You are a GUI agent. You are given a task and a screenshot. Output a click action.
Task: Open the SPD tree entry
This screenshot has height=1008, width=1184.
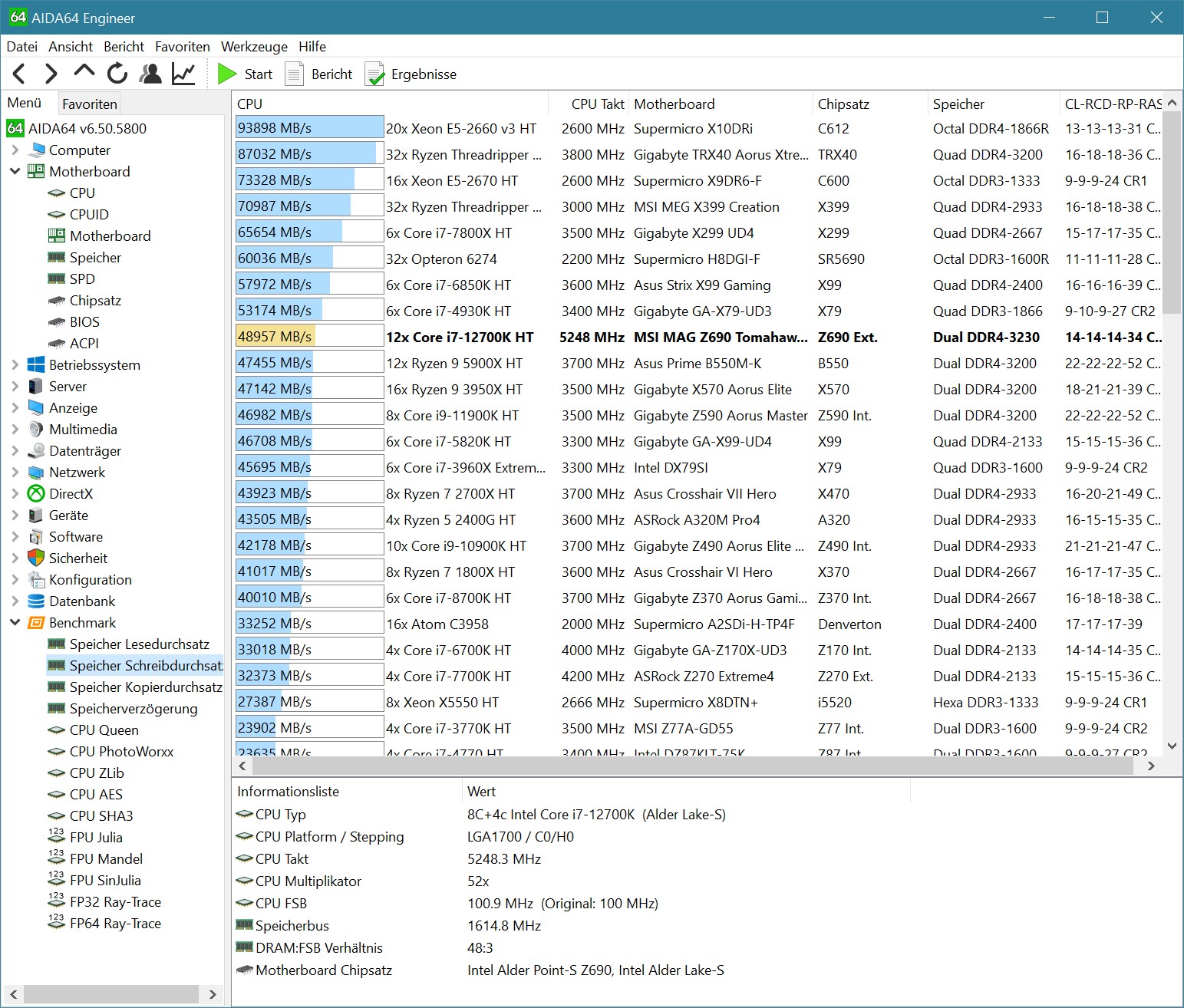point(82,278)
